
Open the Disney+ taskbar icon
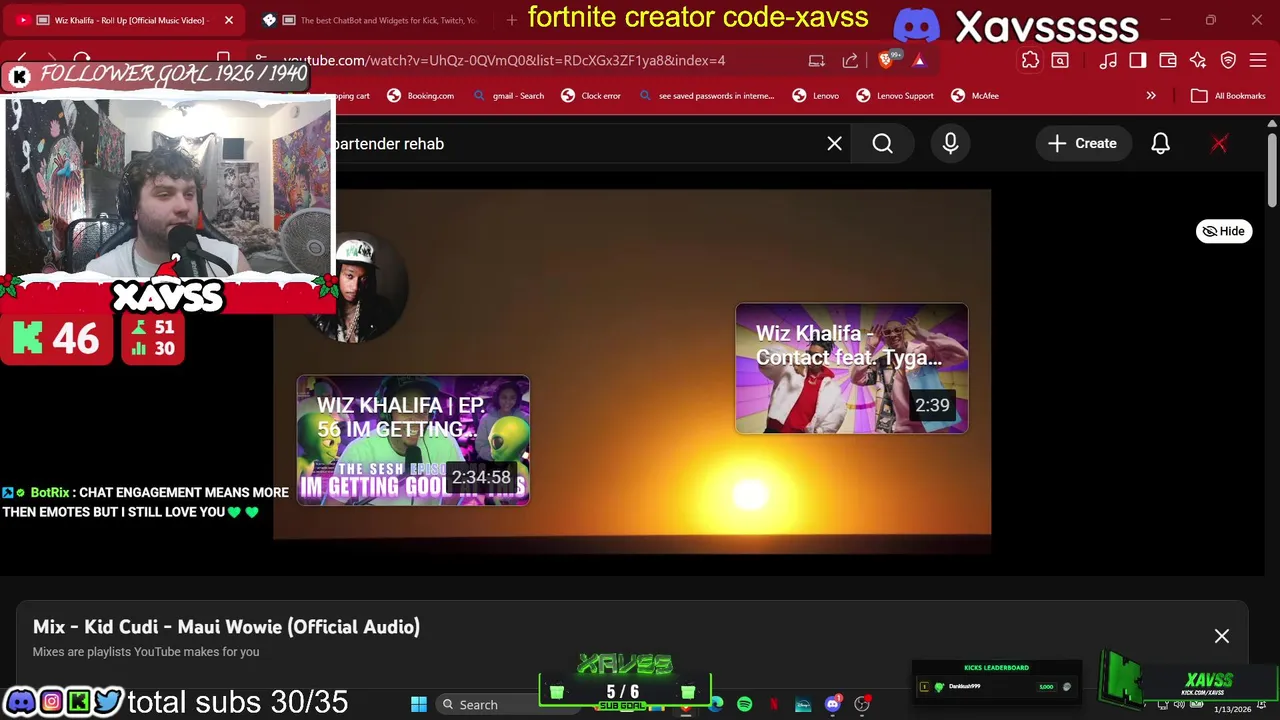[803, 704]
